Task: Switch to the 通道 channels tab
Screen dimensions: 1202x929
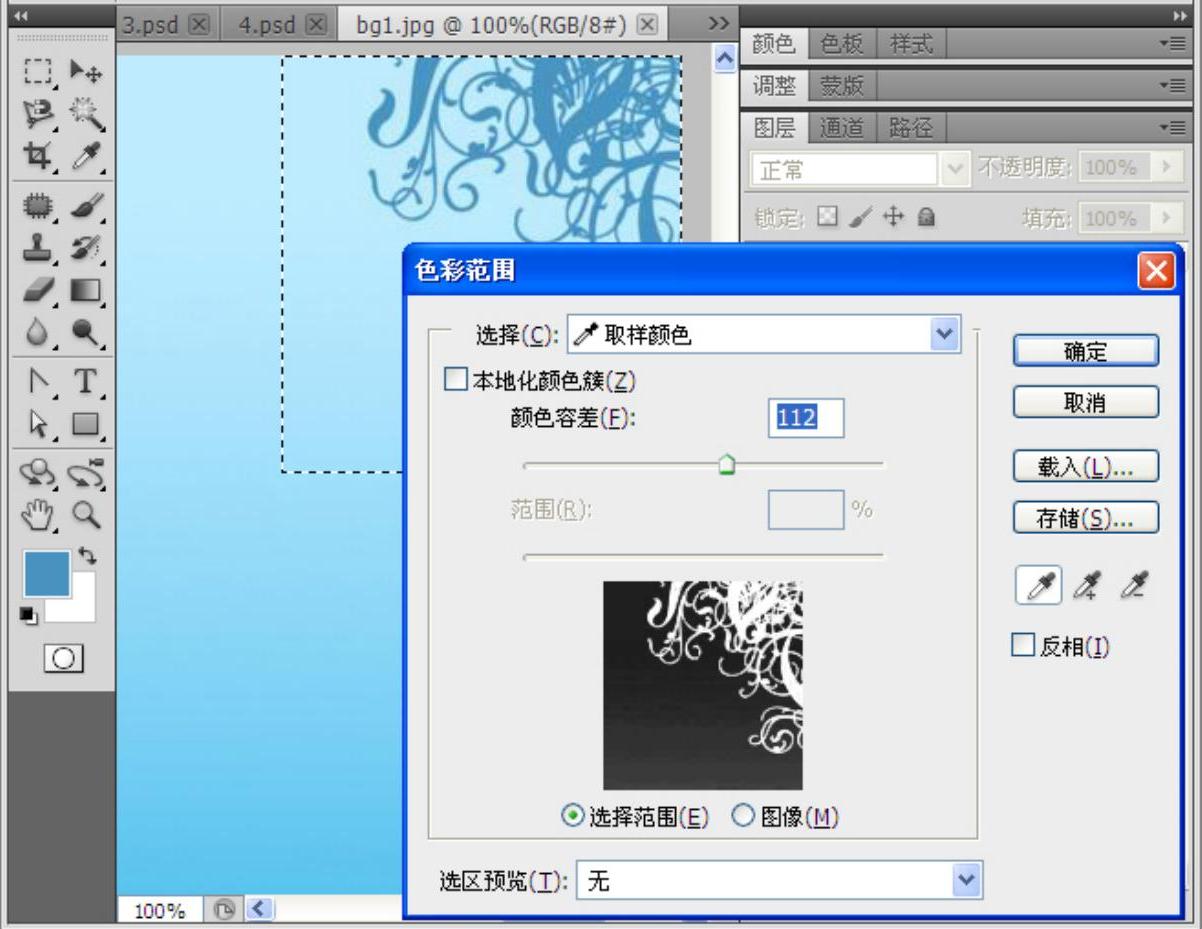Action: click(841, 127)
